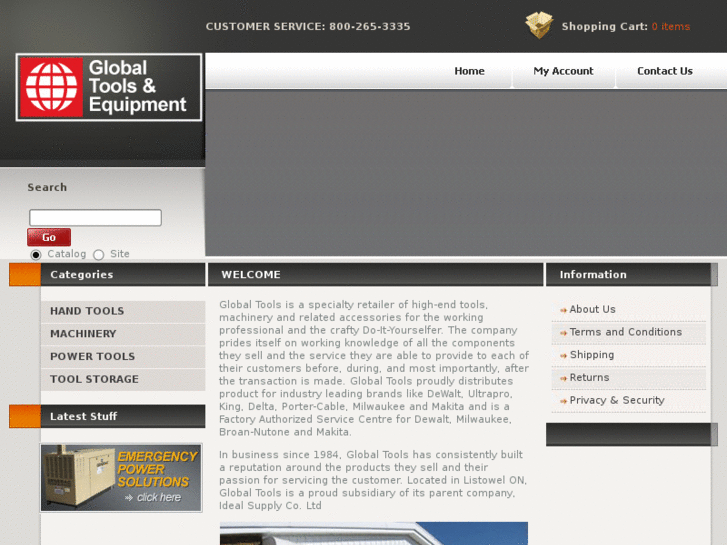Click the arrow icon beside Returns
Screen dimensions: 727x545
[563, 378]
